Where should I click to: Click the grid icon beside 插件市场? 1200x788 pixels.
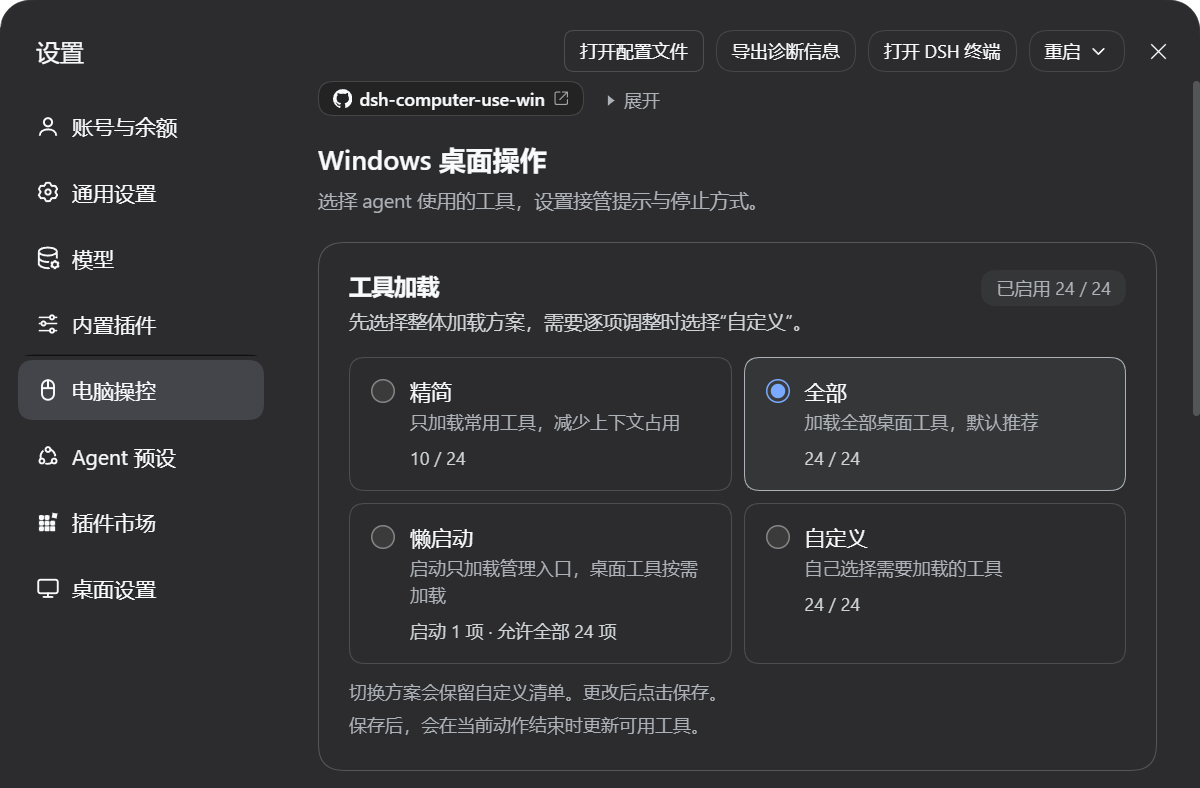pyautogui.click(x=48, y=523)
